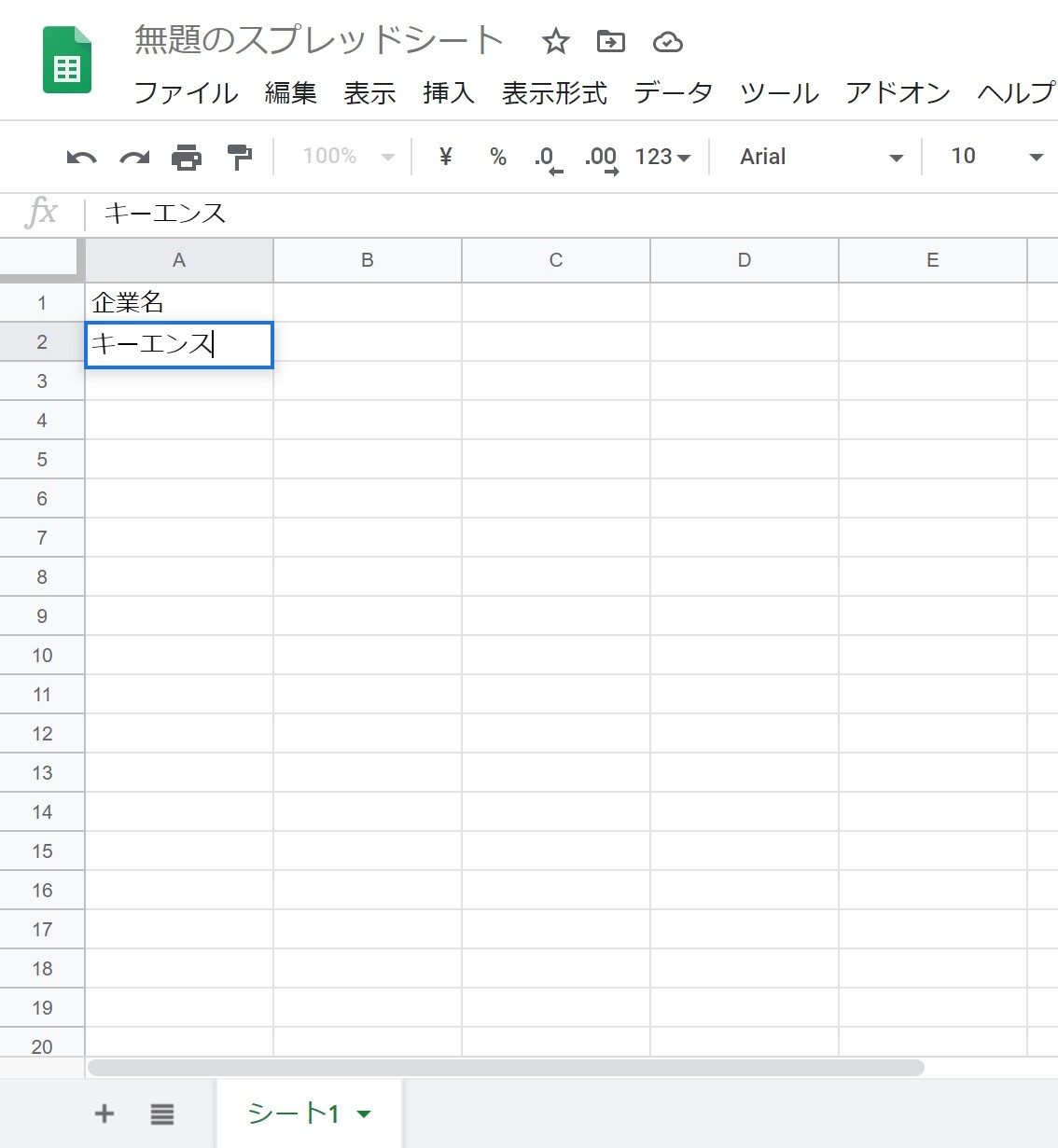This screenshot has width=1058, height=1148.
Task: Select row 8 header
Action: (x=42, y=576)
